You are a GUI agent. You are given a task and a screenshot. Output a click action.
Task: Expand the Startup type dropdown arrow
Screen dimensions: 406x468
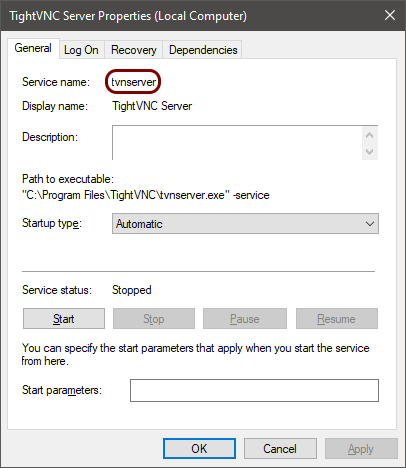(370, 224)
